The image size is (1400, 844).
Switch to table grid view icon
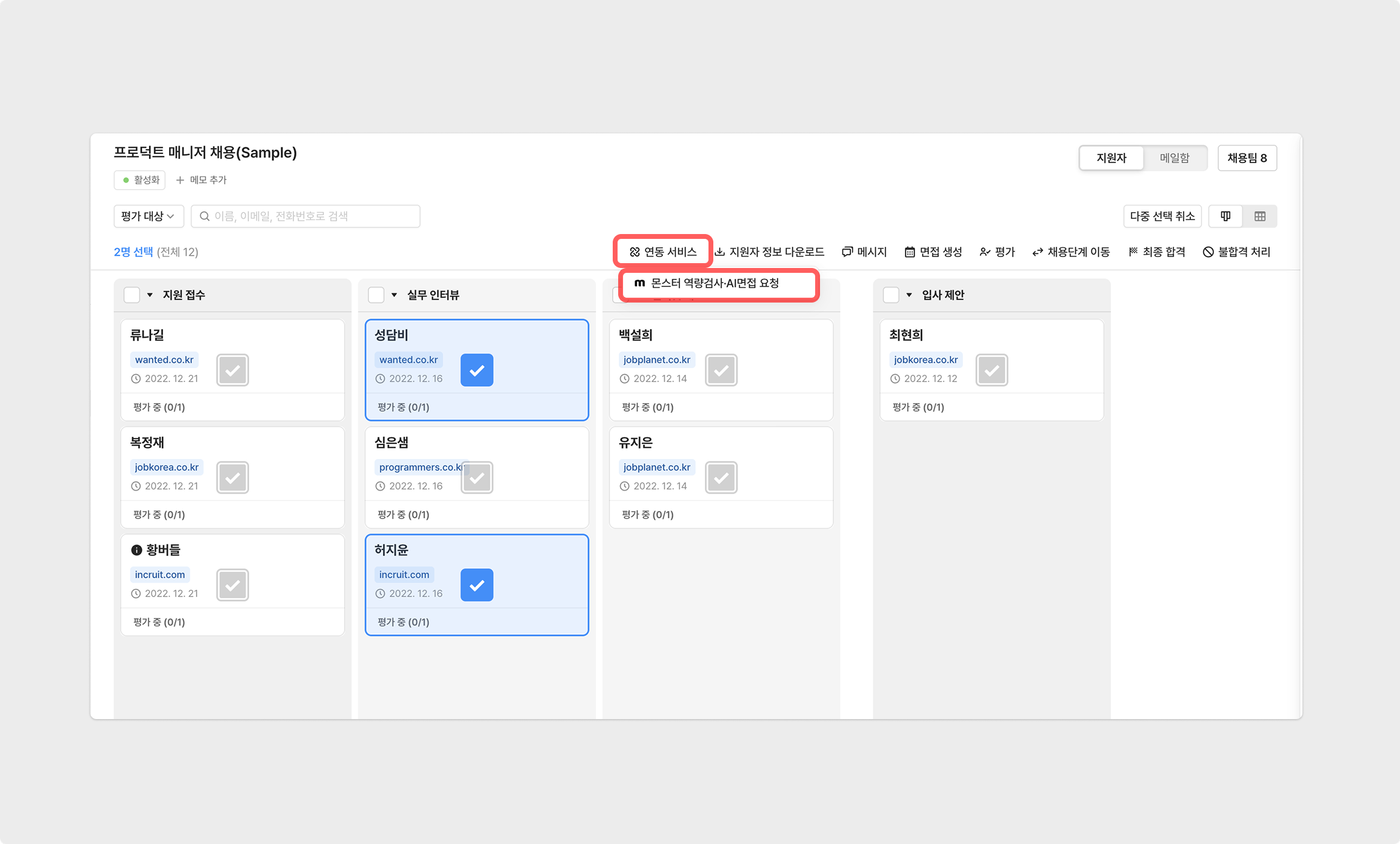pyautogui.click(x=1260, y=216)
